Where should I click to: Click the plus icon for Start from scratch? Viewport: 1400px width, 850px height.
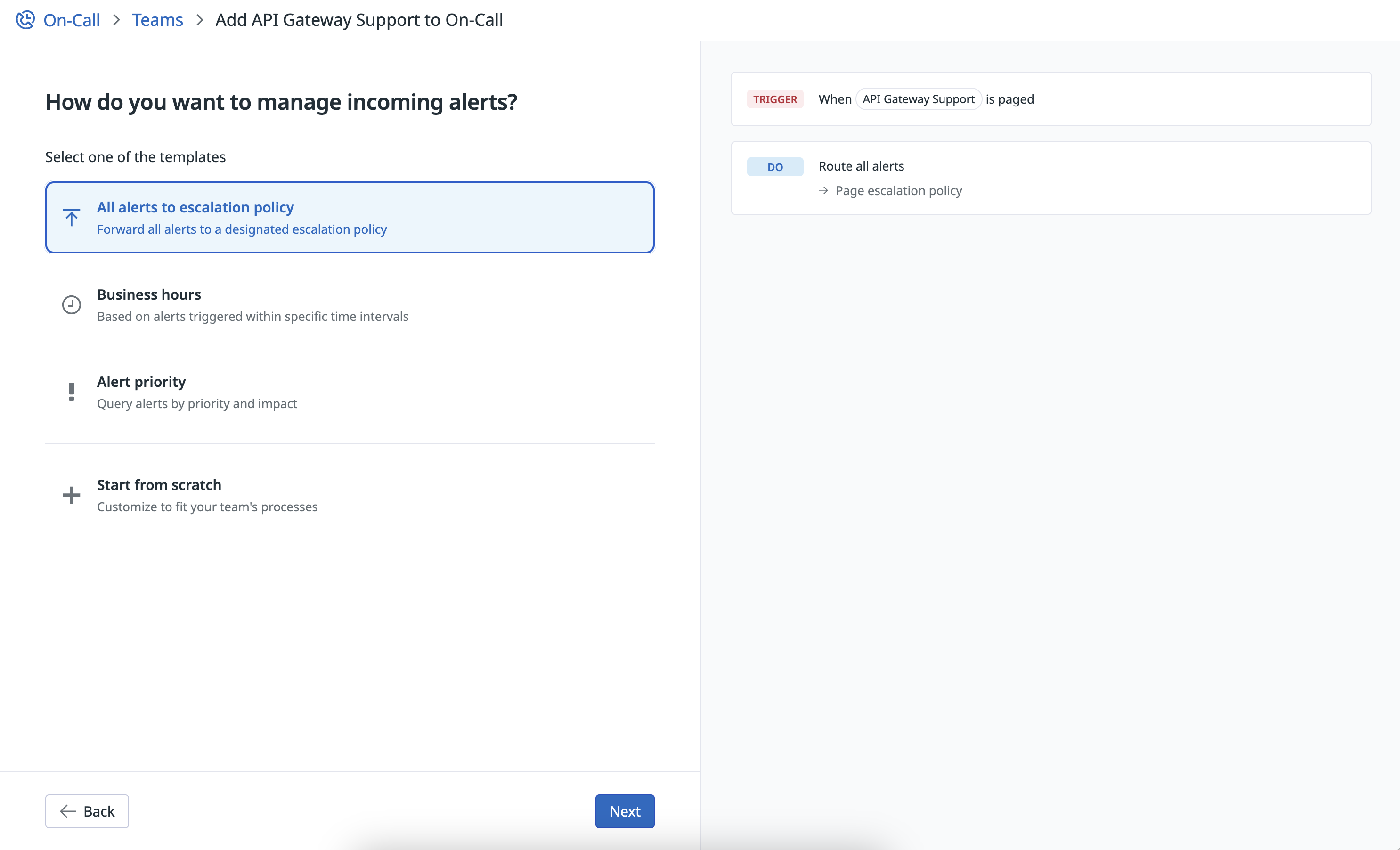[72, 495]
